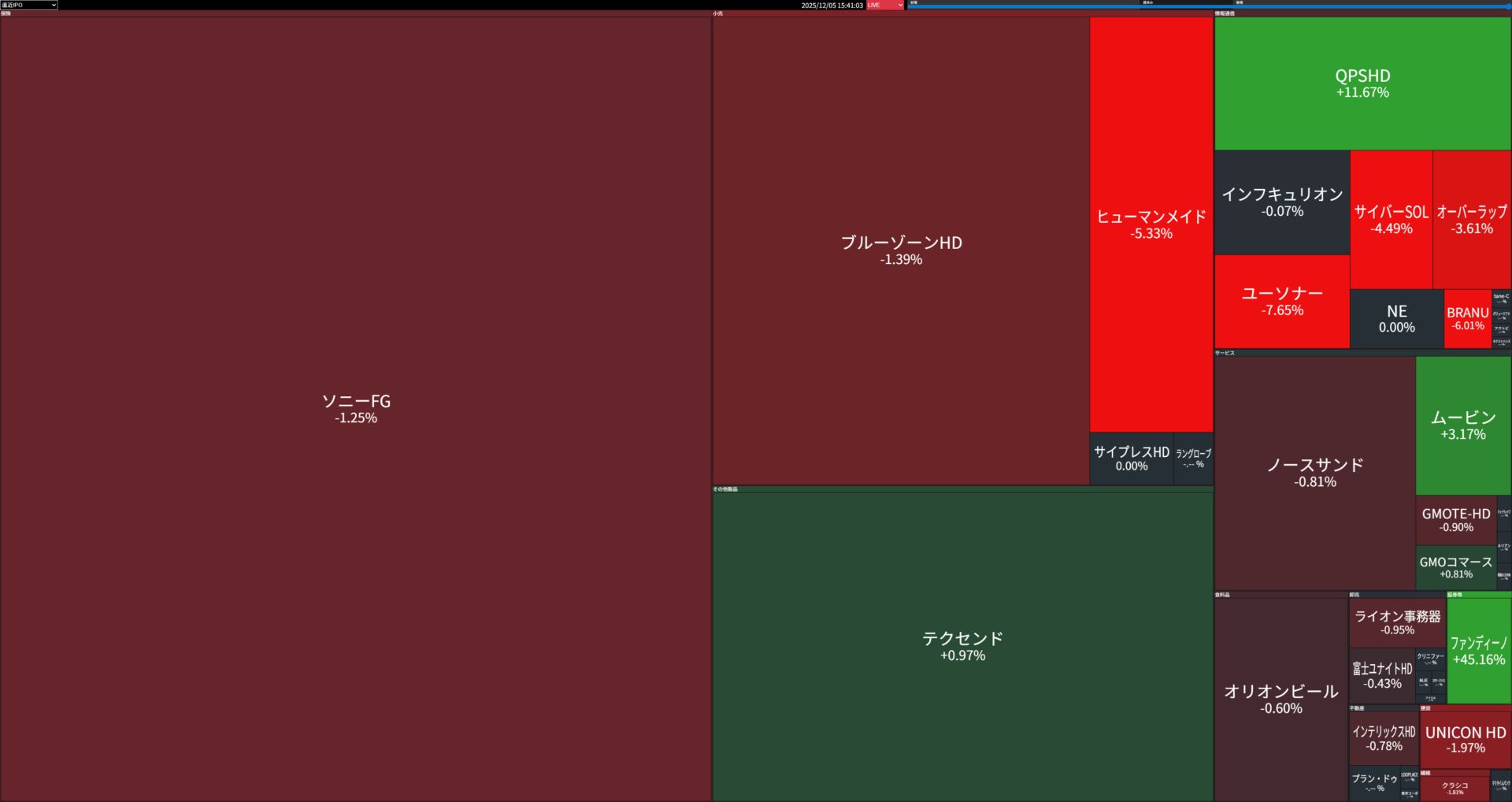Click the ファンディーノ +45.16% tile
This screenshot has width=1512, height=802.
tap(1478, 651)
